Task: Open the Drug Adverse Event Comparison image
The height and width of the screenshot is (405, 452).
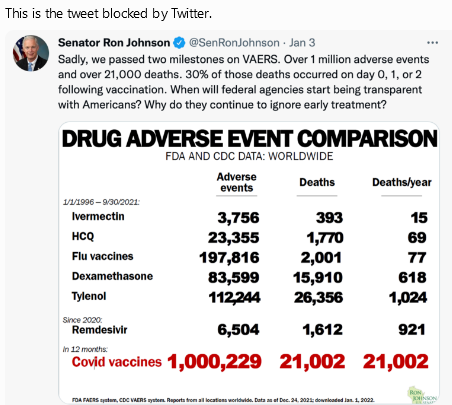Action: [x=249, y=263]
